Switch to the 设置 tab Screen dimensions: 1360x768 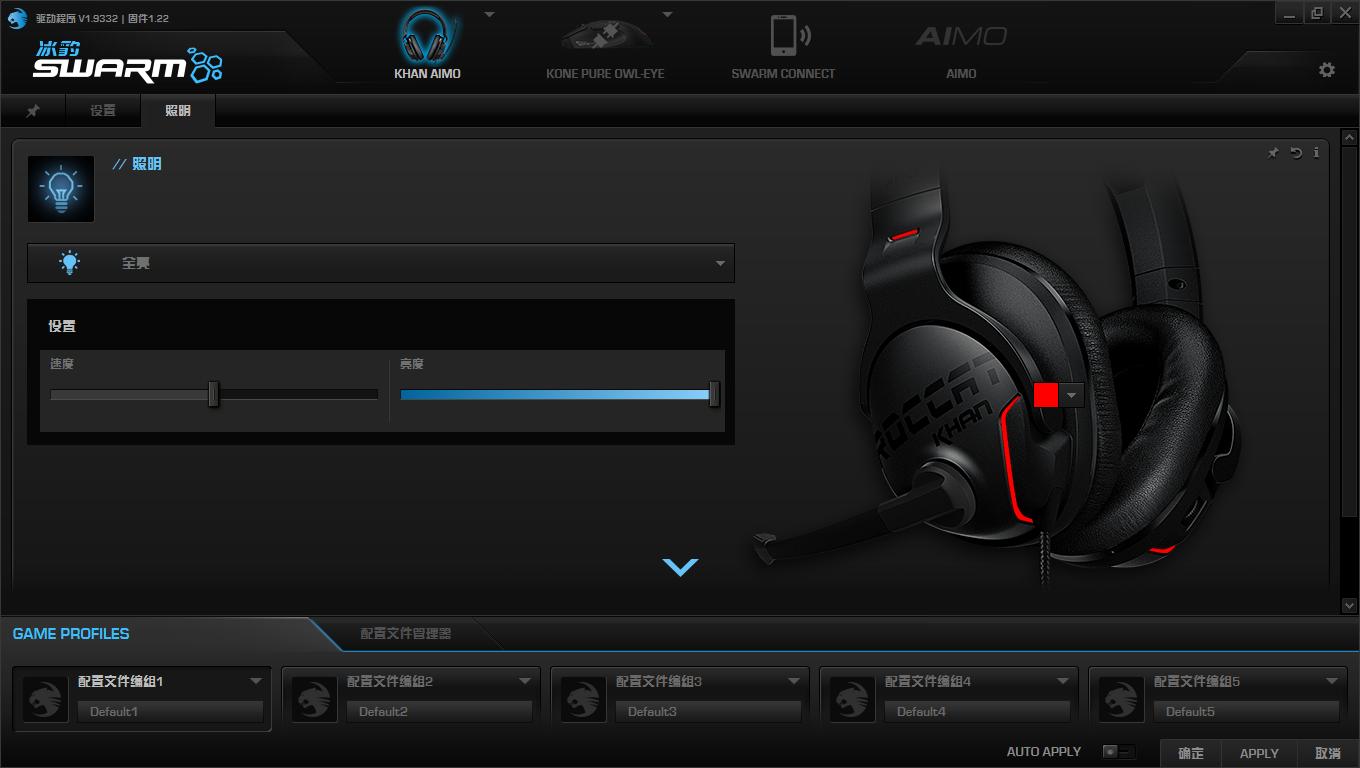click(x=103, y=111)
